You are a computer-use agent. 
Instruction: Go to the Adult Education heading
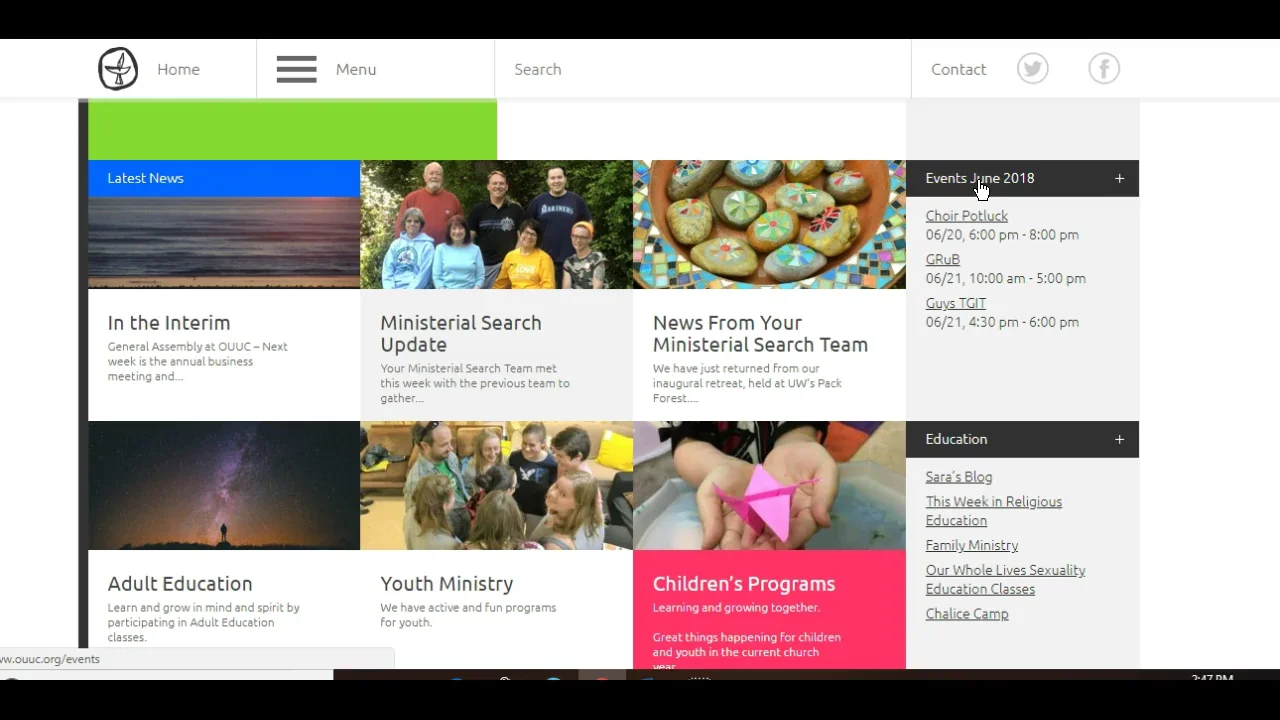180,584
